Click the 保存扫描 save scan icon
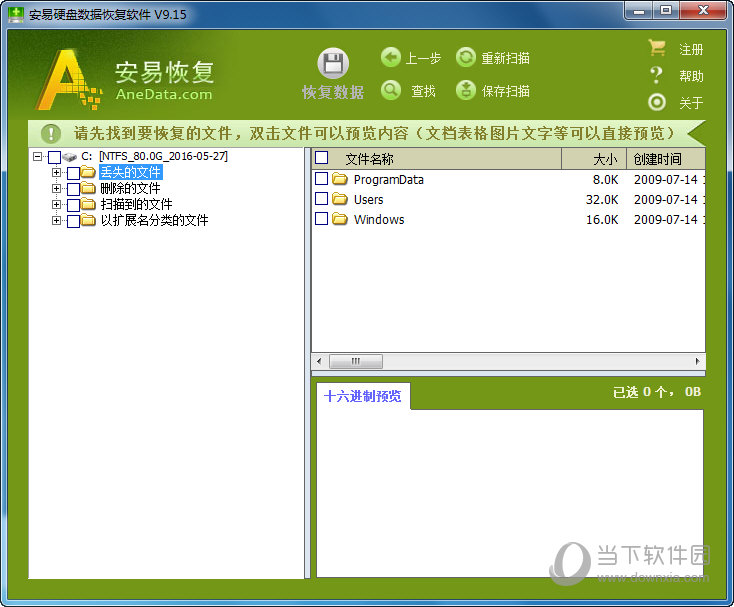The image size is (734, 607). 465,91
